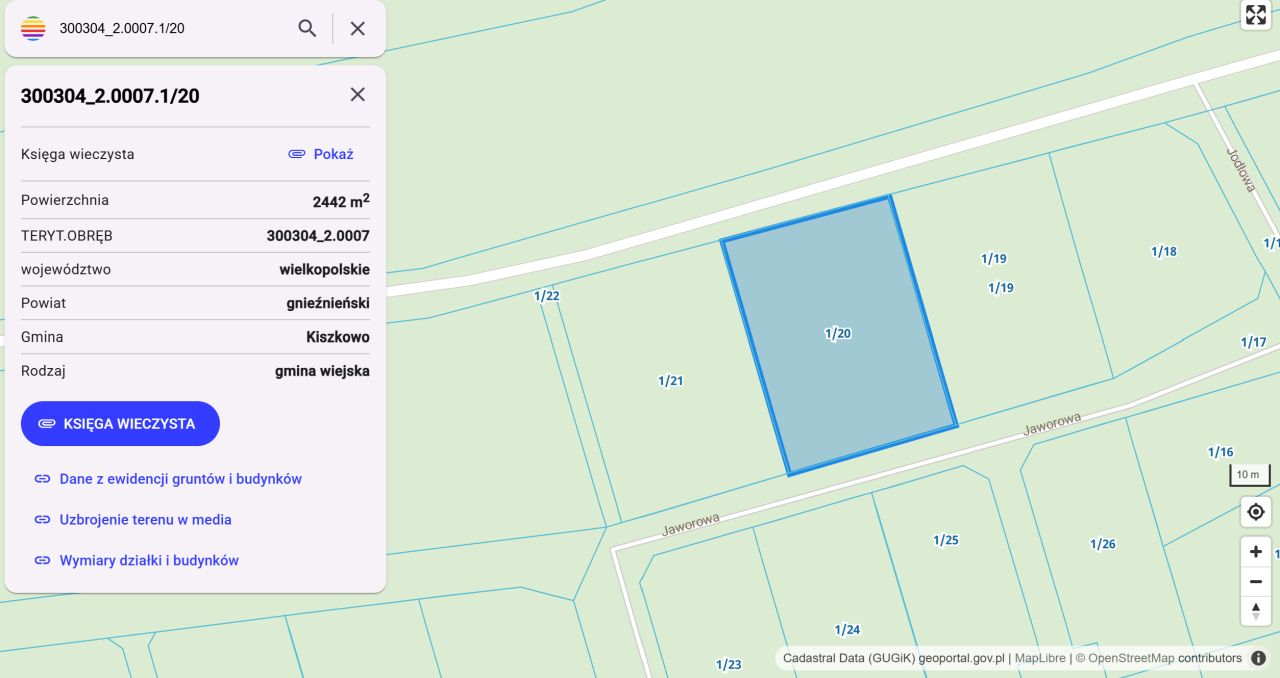Click the MapLibre attribution link

click(1040, 658)
